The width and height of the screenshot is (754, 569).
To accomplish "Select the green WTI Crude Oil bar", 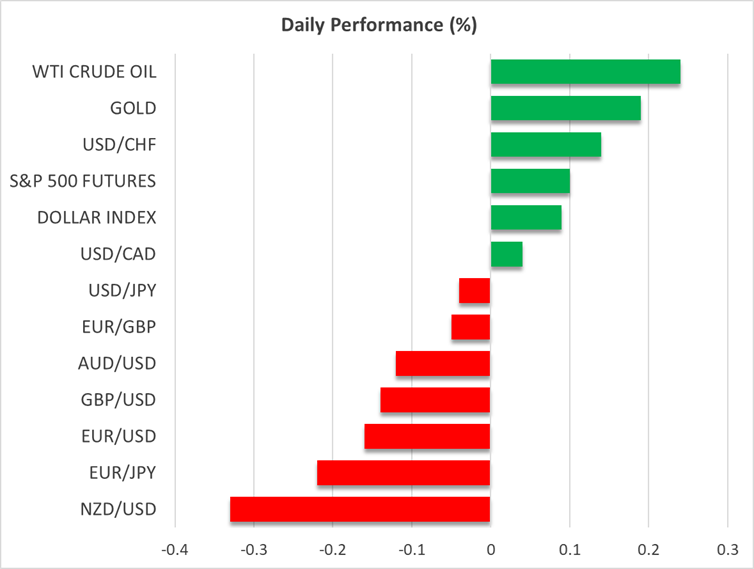I will [585, 72].
